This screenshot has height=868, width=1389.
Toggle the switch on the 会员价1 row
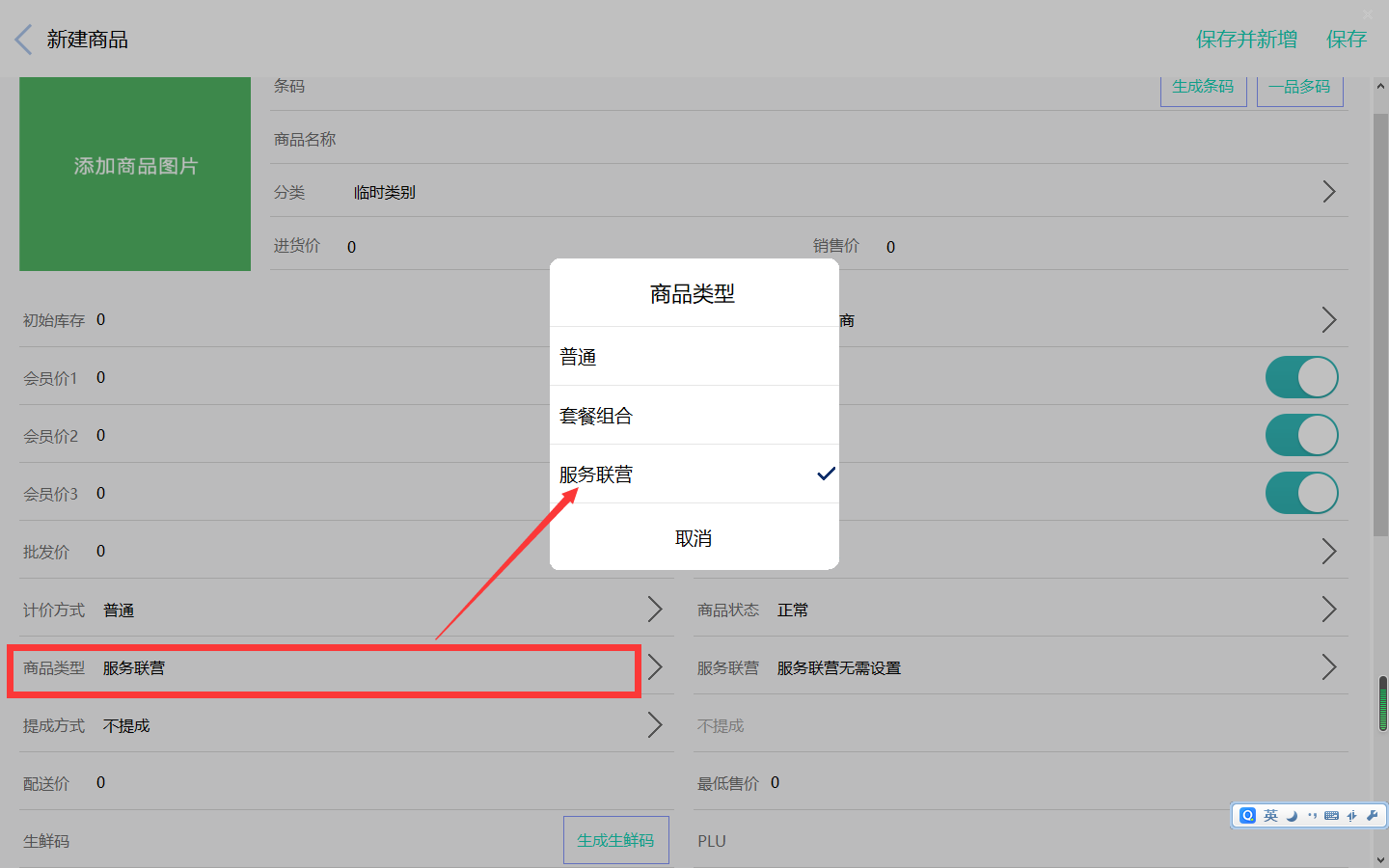click(1302, 377)
